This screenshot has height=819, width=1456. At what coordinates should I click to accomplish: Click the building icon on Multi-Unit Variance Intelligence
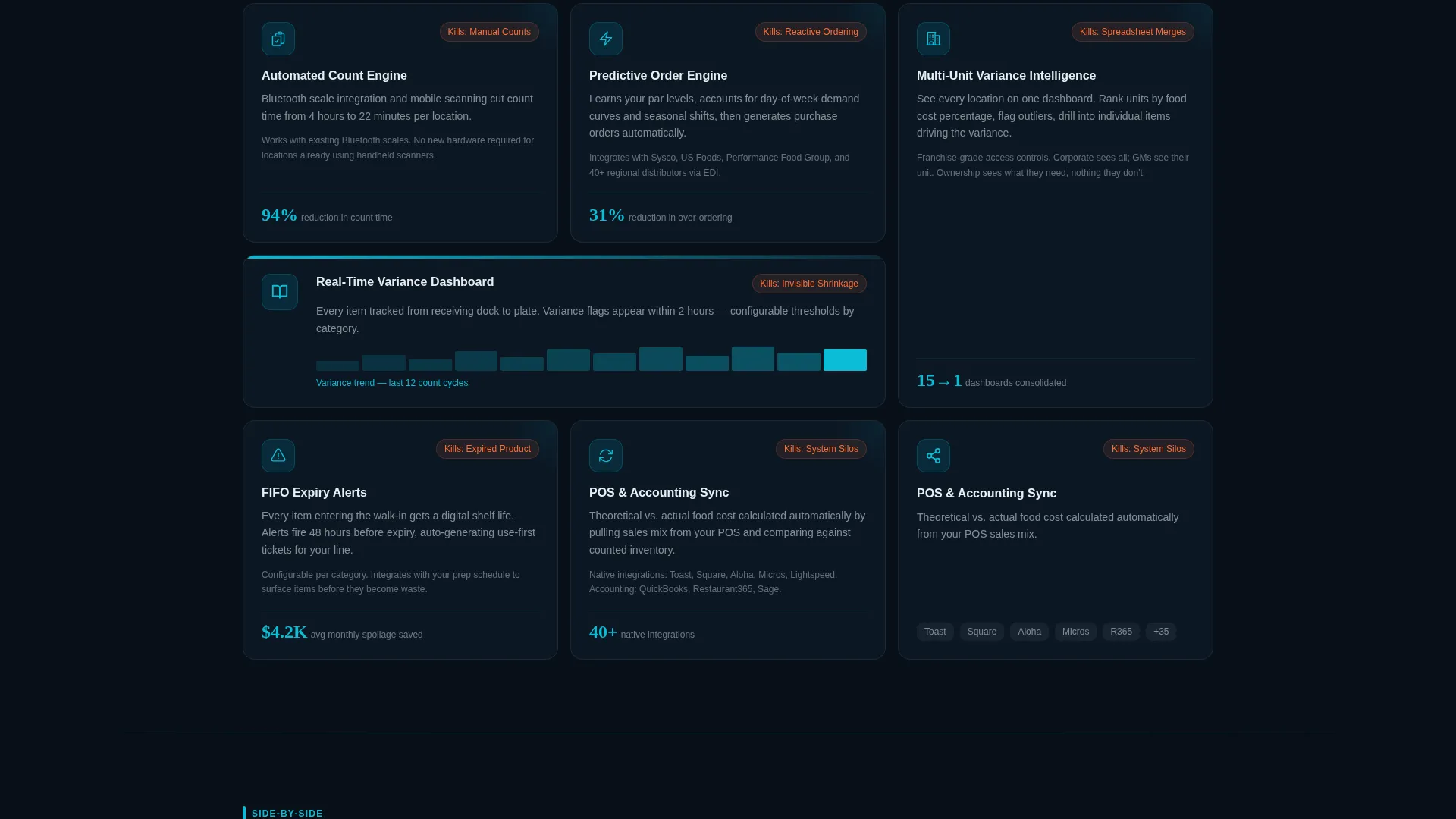[934, 39]
